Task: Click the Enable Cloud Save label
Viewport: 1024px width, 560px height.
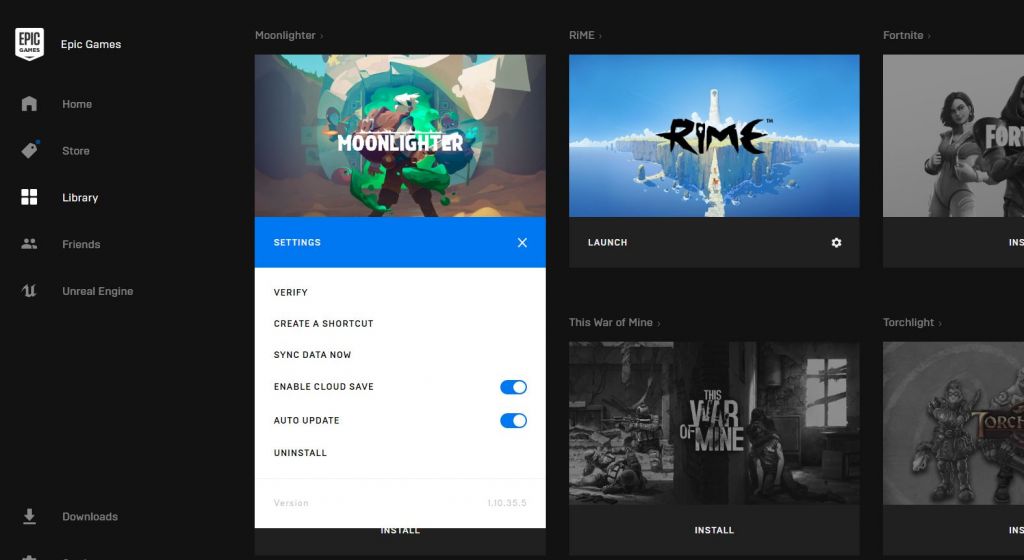Action: coord(323,387)
